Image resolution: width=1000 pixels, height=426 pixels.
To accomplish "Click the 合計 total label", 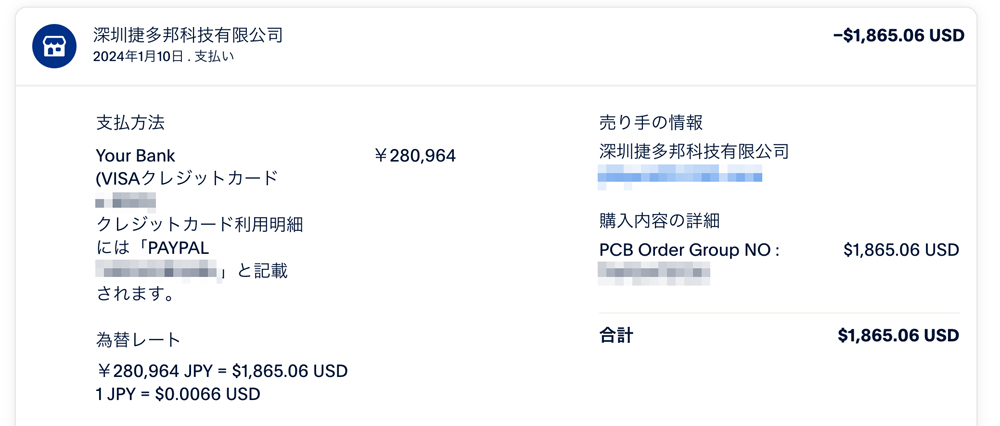I will (x=616, y=335).
